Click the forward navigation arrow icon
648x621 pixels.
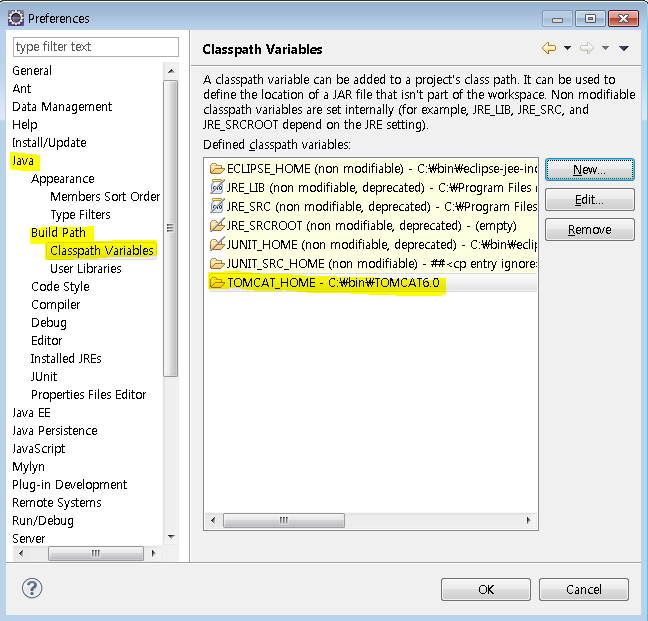pos(587,48)
